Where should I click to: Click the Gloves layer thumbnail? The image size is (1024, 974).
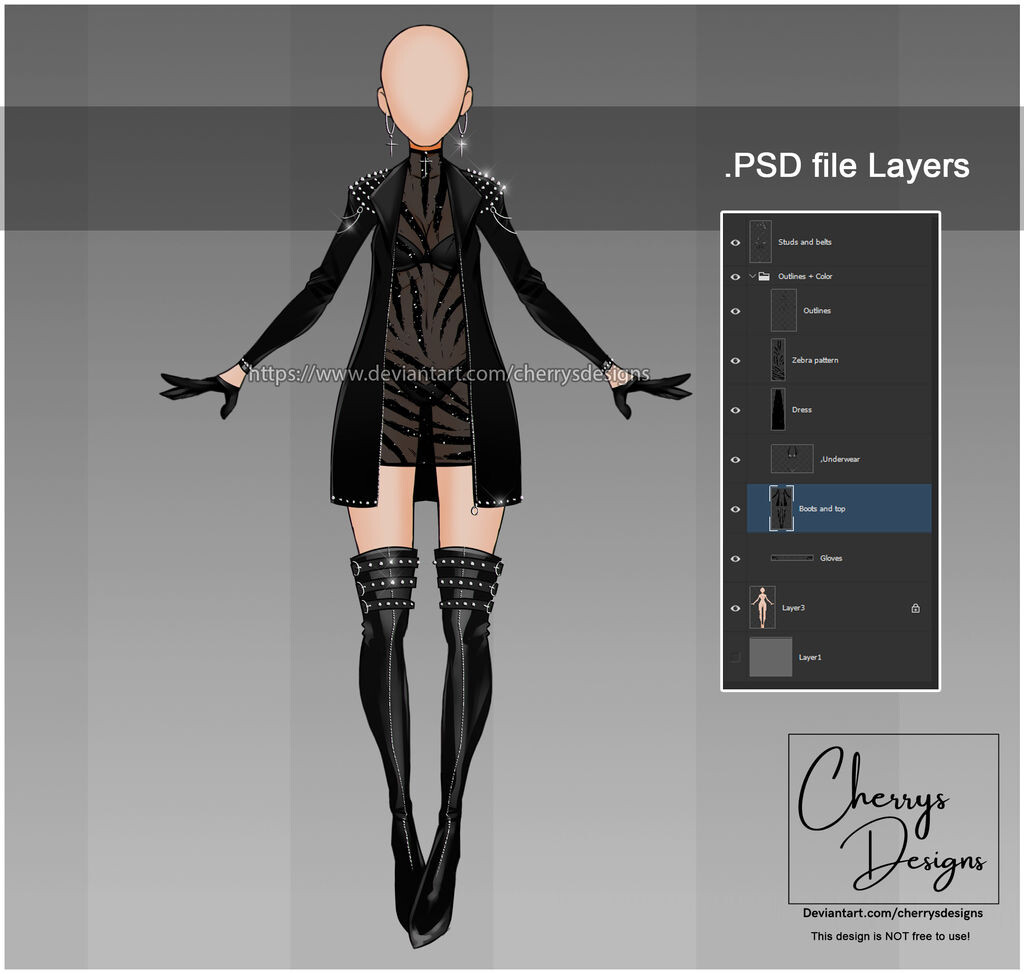(790, 558)
